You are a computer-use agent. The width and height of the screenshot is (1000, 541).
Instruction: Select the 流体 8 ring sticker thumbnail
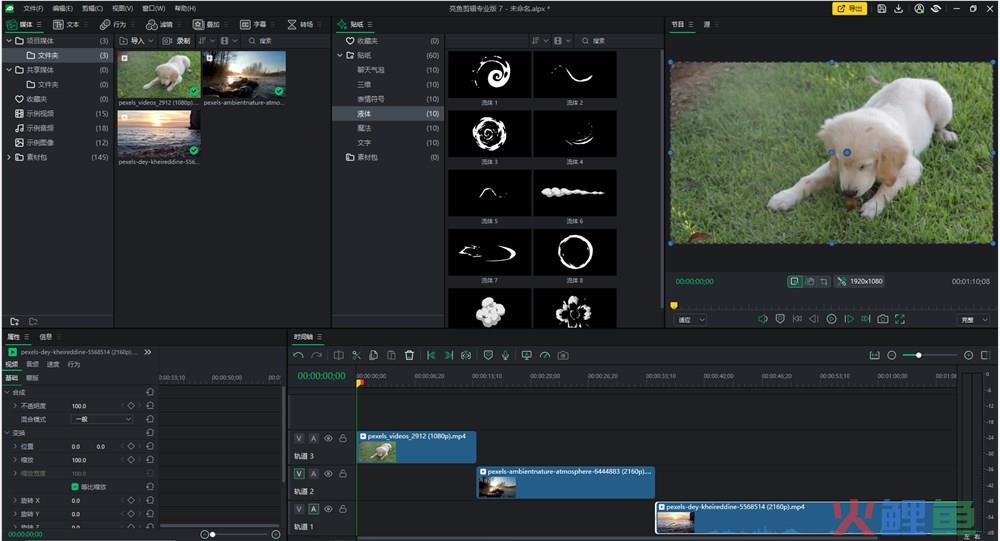pos(575,252)
